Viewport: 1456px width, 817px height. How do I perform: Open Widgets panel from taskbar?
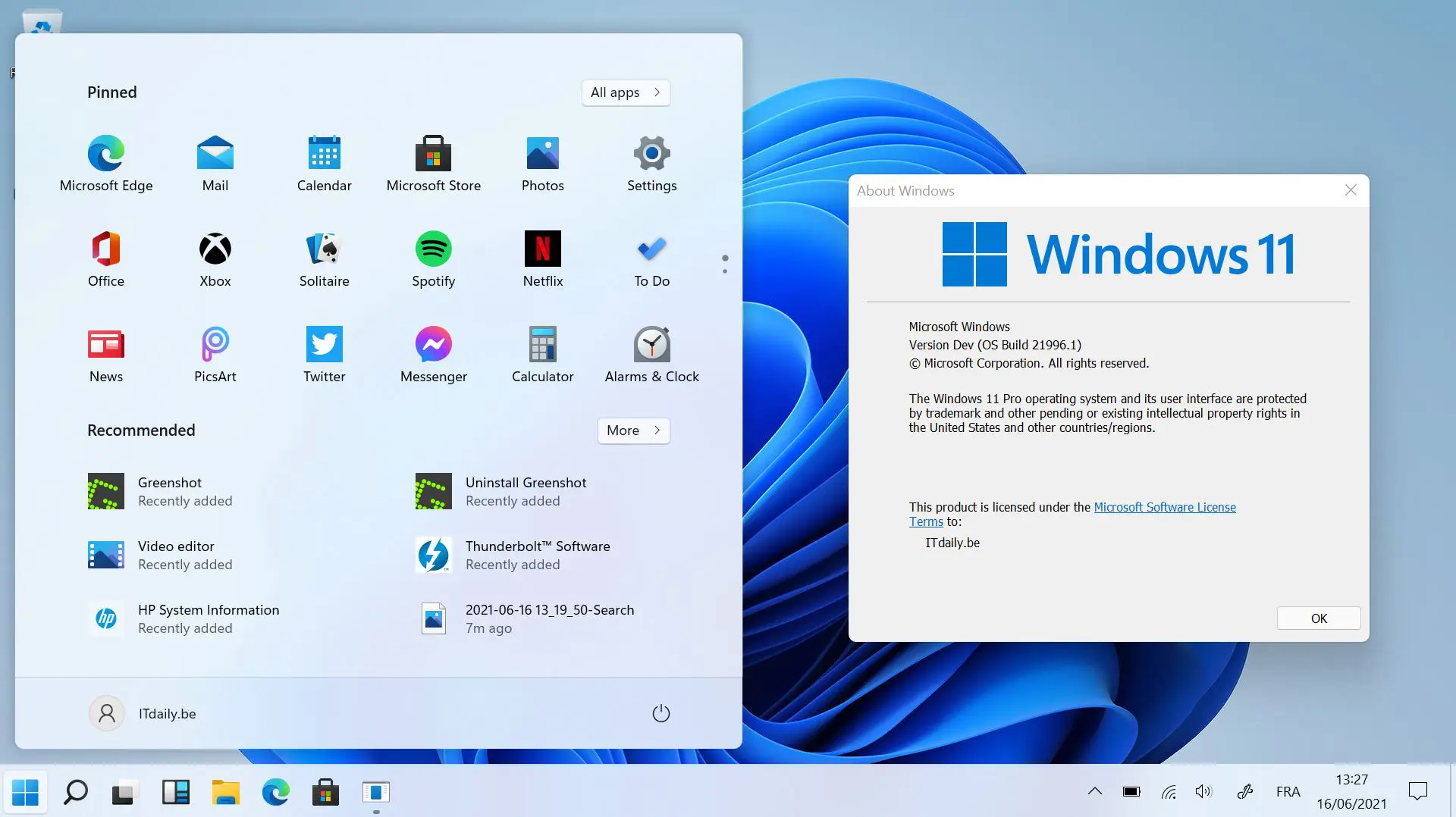175,792
